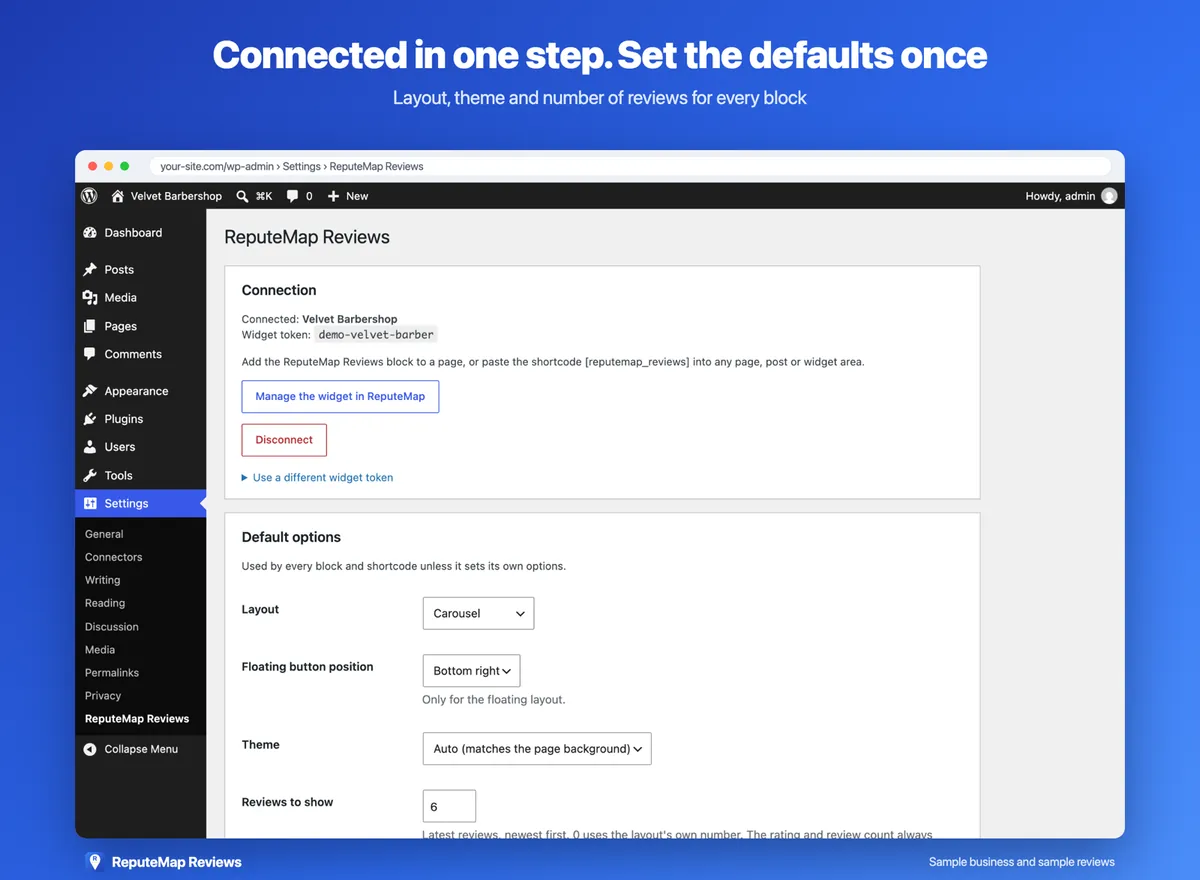The image size is (1200, 880).
Task: Open the WordPress logo menu
Action: (x=89, y=196)
